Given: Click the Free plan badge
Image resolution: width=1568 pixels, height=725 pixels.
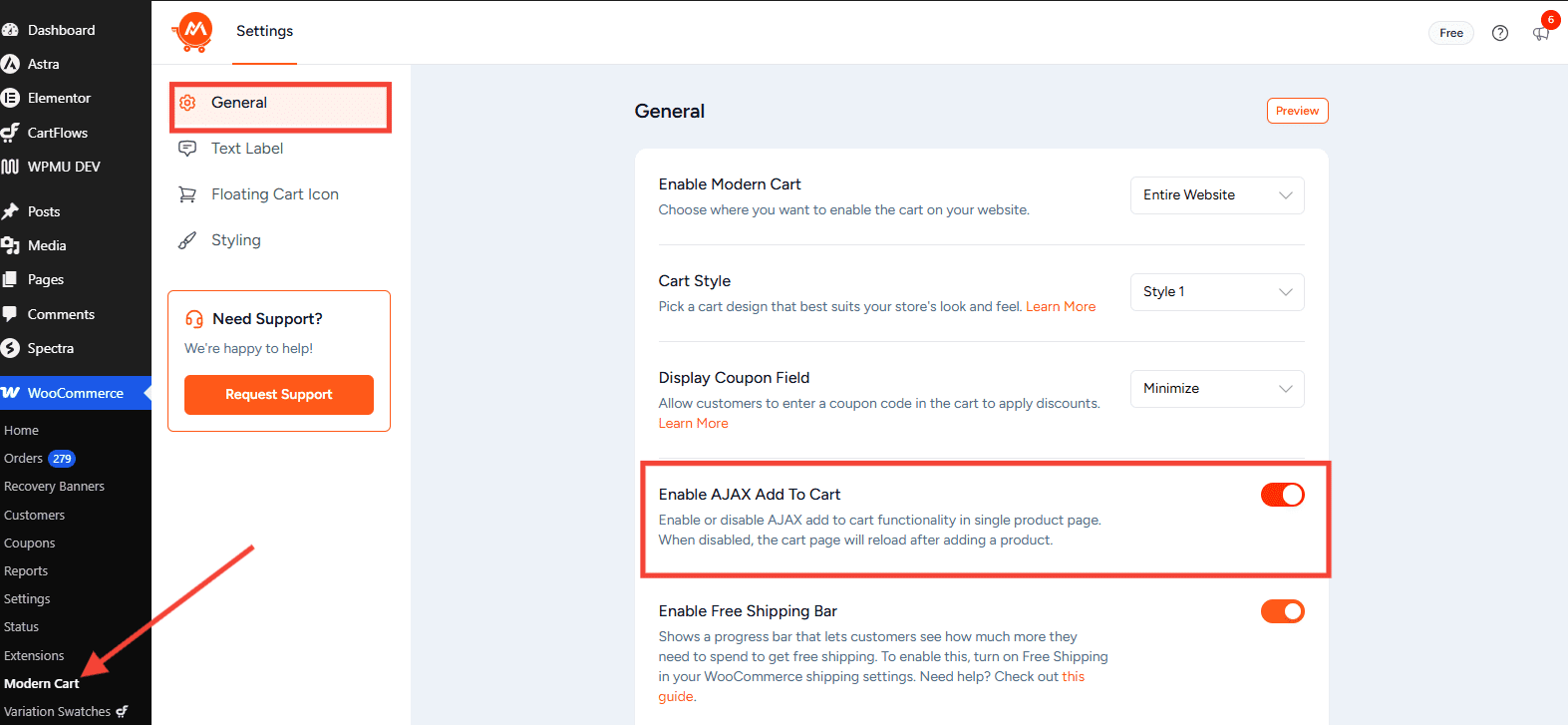Looking at the screenshot, I should pos(1451,33).
